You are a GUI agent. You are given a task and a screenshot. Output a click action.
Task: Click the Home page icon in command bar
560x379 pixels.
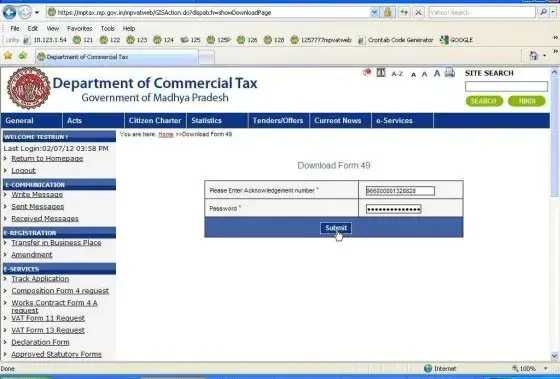[534, 56]
